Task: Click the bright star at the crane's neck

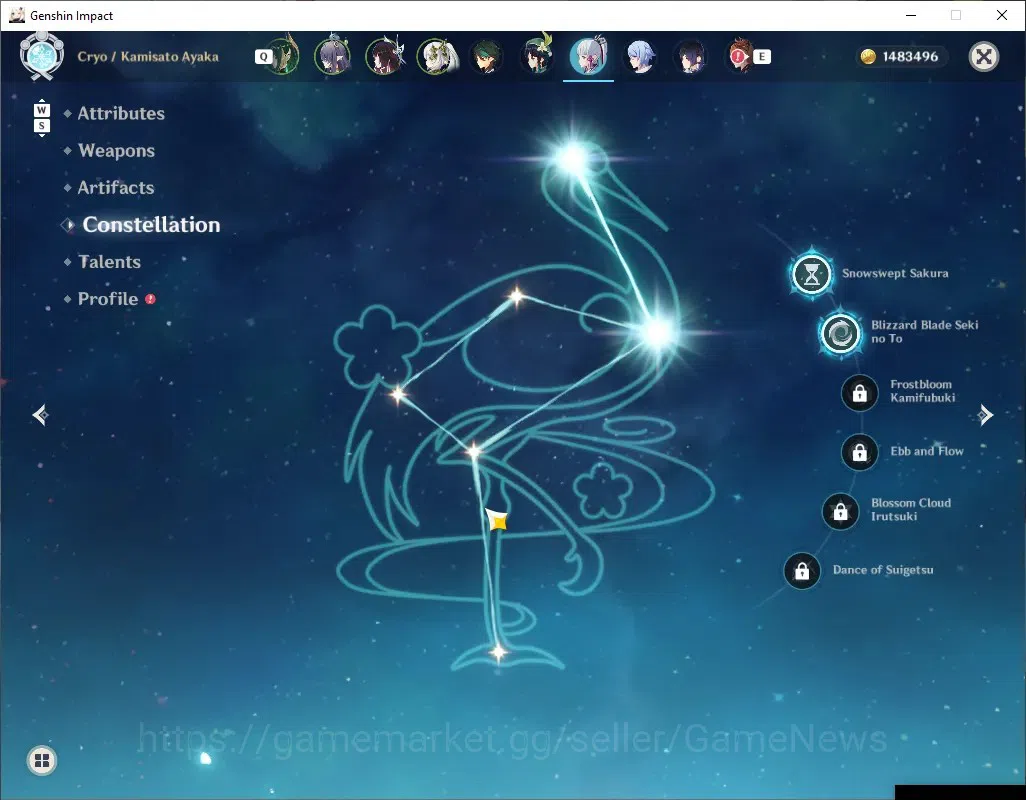Action: pyautogui.click(x=658, y=332)
